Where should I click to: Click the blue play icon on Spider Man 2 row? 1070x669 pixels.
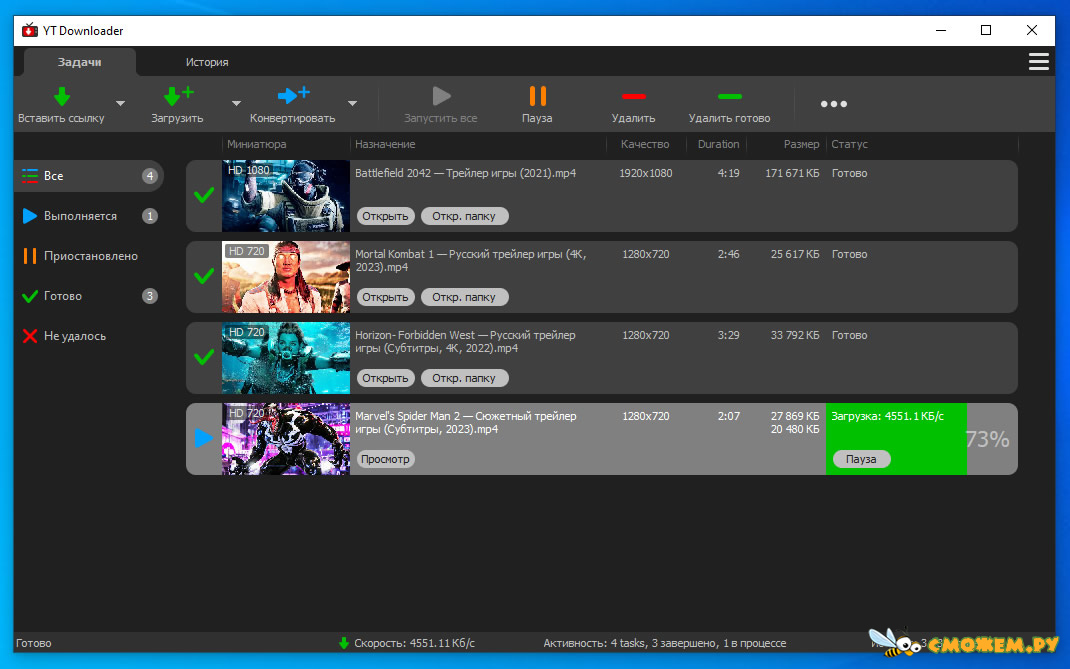203,438
